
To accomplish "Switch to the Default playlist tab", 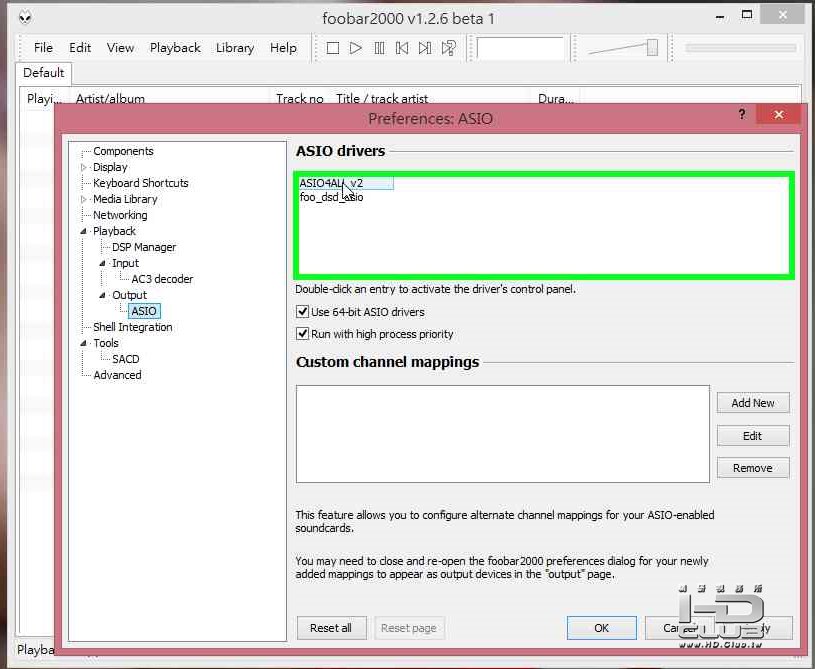I will pyautogui.click(x=44, y=73).
